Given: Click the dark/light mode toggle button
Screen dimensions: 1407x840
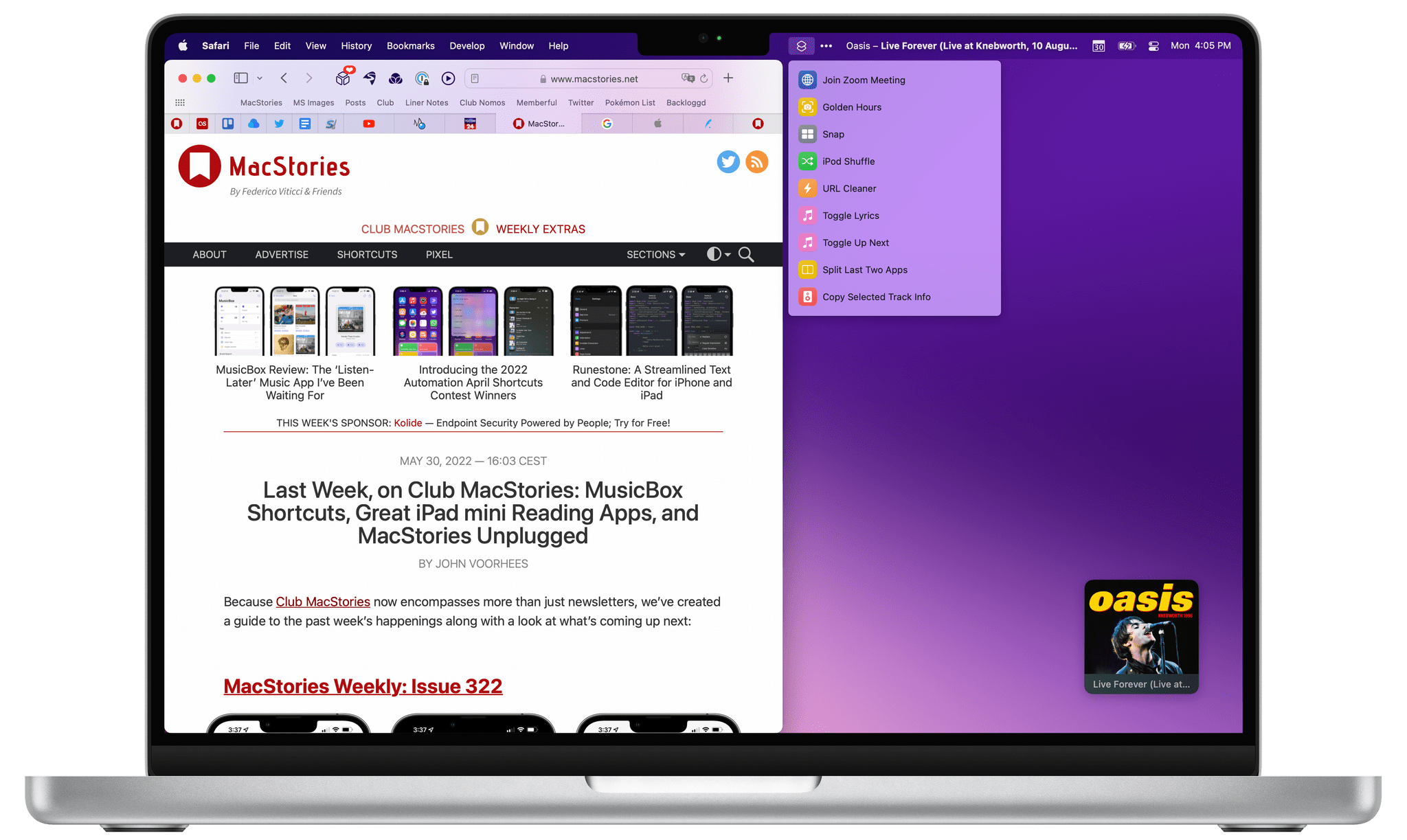Looking at the screenshot, I should (714, 254).
